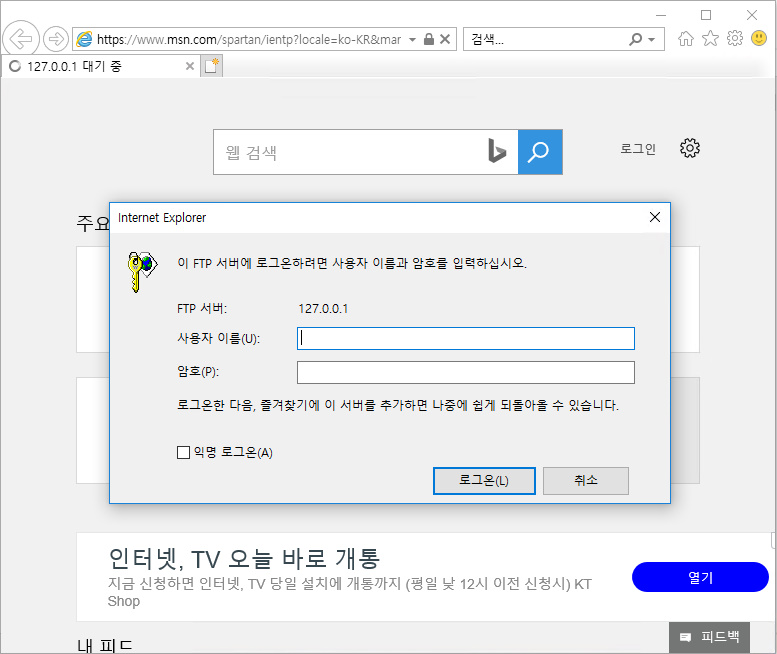Screen dimensions: 777x654
Task: Click the 127.0.0.1 FTP server text
Action: click(x=323, y=309)
